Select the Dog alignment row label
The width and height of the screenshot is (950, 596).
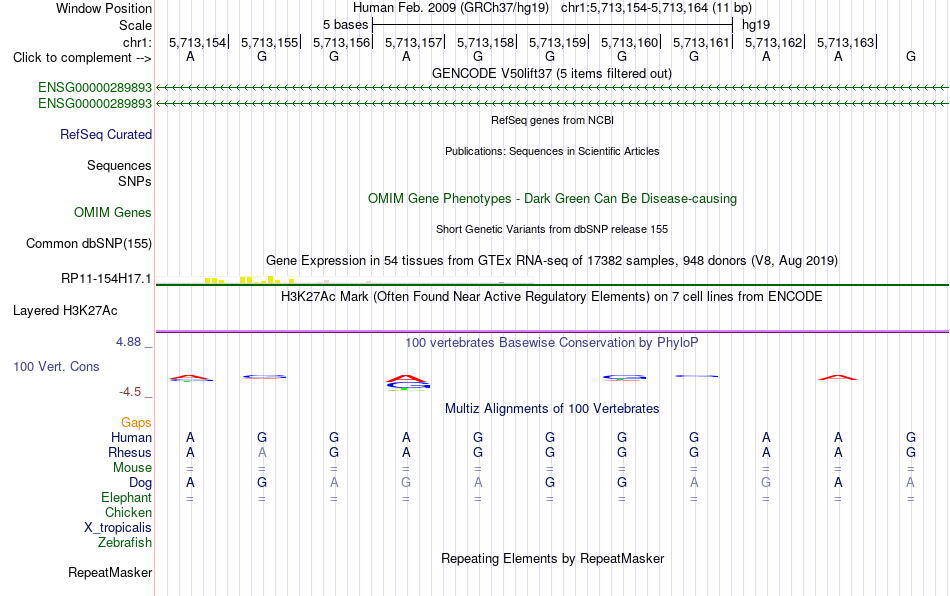point(141,483)
